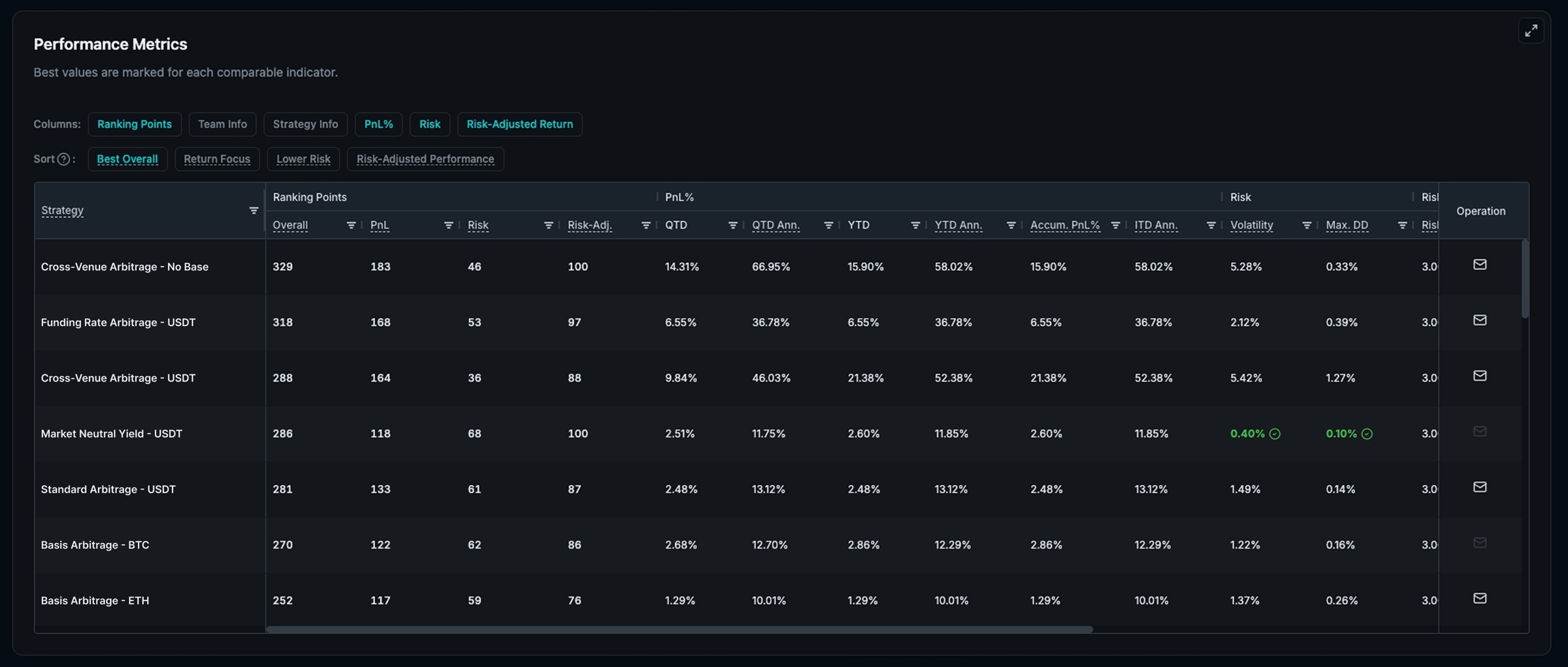1568x667 pixels.
Task: Click the Strategy column header
Action: [x=62, y=210]
